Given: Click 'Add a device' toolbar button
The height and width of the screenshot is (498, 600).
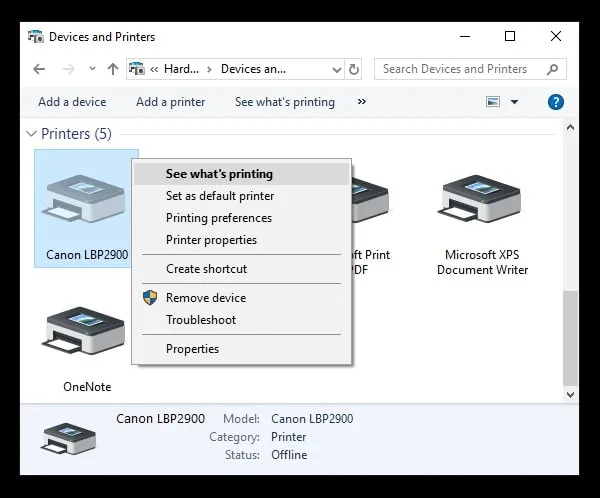Looking at the screenshot, I should (72, 102).
